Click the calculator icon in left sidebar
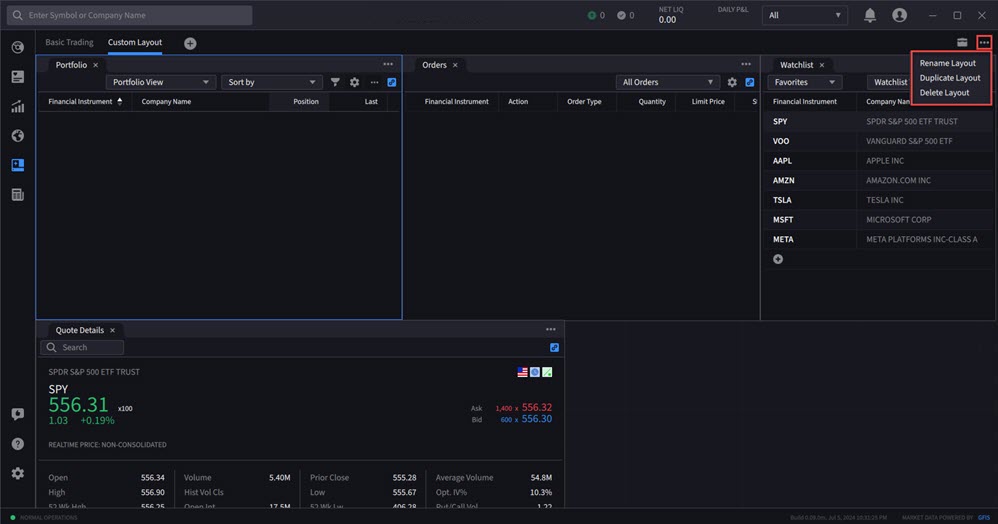 pyautogui.click(x=17, y=195)
